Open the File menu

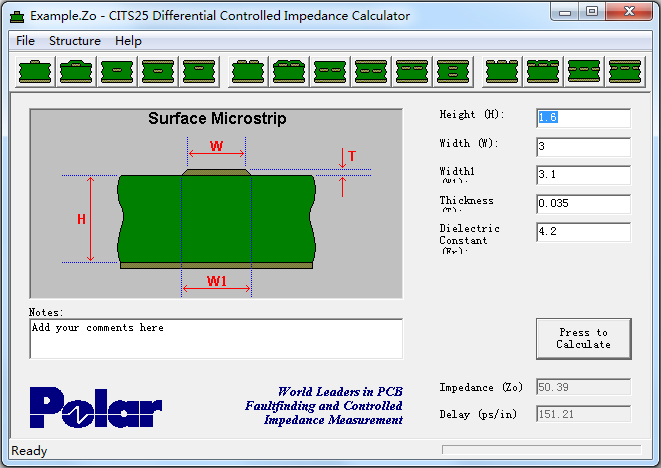[25, 41]
